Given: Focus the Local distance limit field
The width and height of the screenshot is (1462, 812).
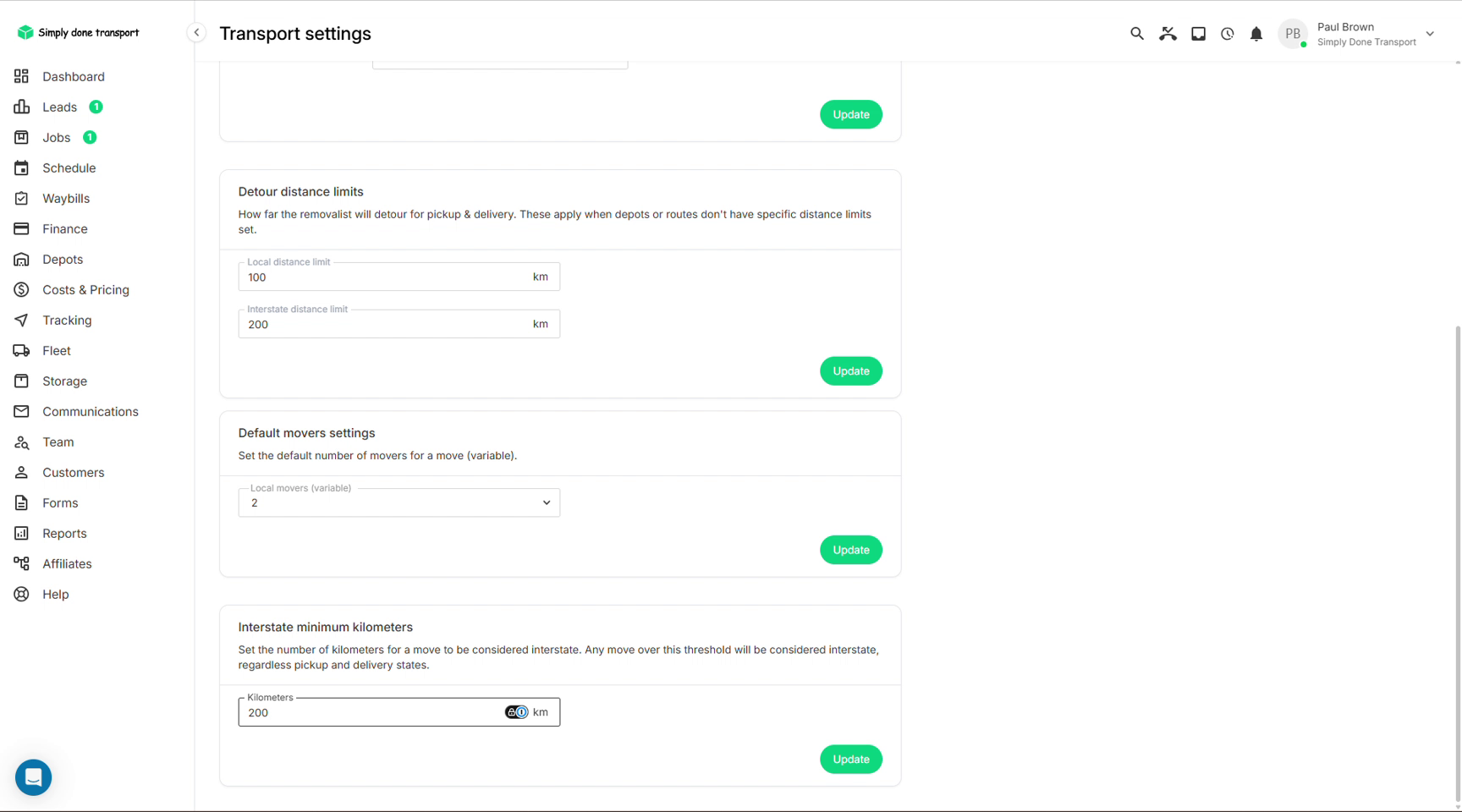Looking at the screenshot, I should point(398,277).
